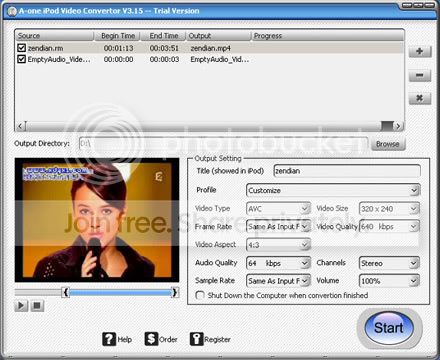Screen dimensions: 440x360
Task: Click output name zendian.mp4
Action: [x=211, y=48]
